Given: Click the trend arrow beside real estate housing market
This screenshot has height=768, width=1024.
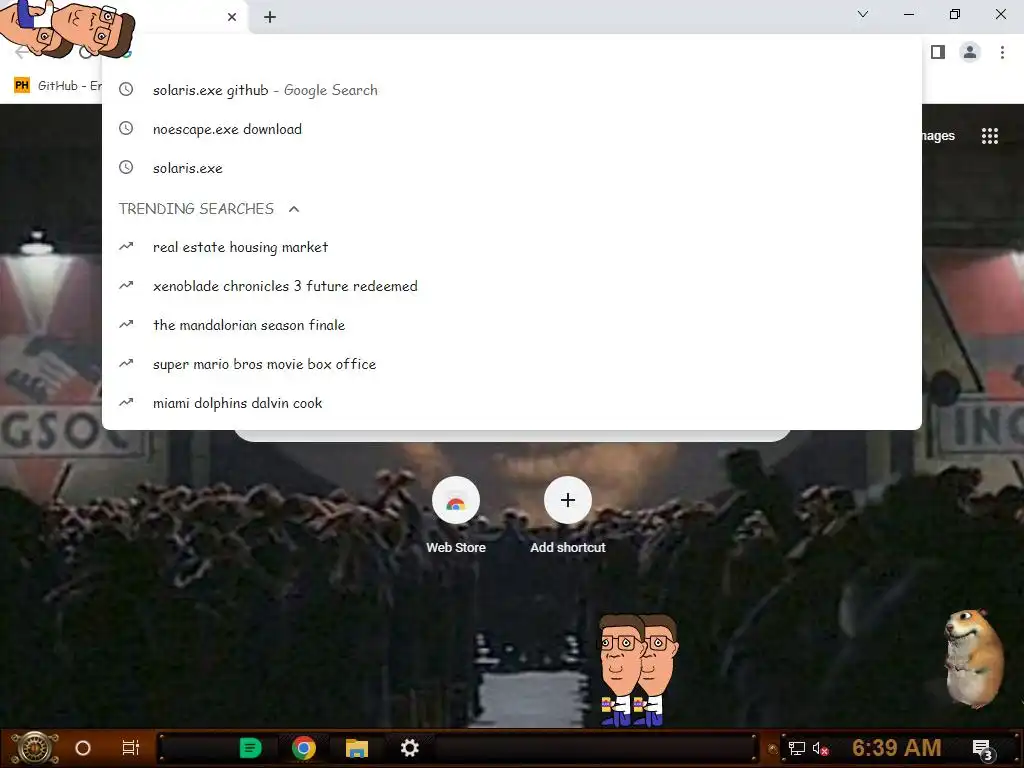Looking at the screenshot, I should [126, 246].
